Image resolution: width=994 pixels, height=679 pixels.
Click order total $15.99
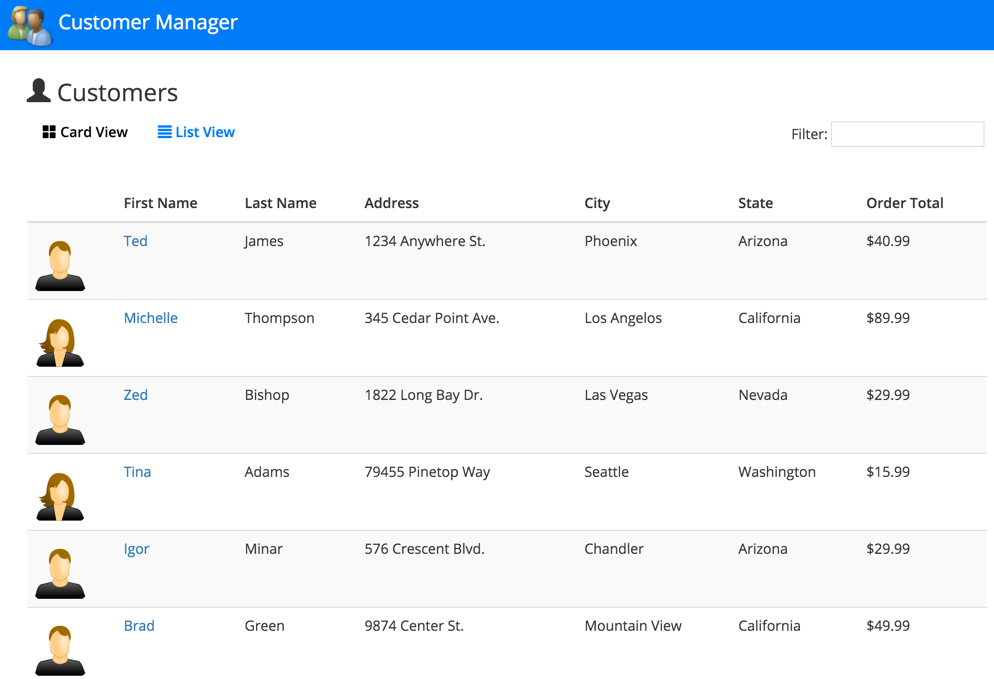888,472
